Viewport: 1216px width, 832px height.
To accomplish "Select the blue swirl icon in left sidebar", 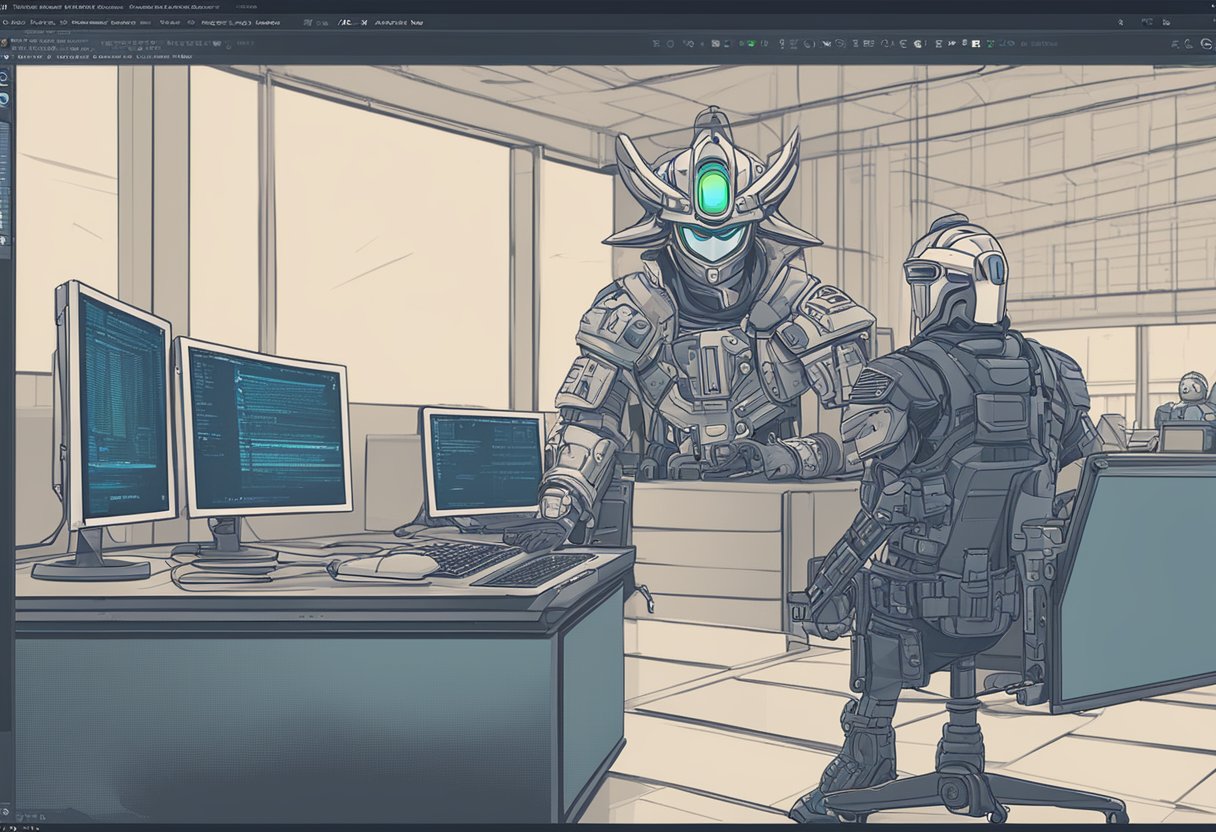I will [5, 98].
